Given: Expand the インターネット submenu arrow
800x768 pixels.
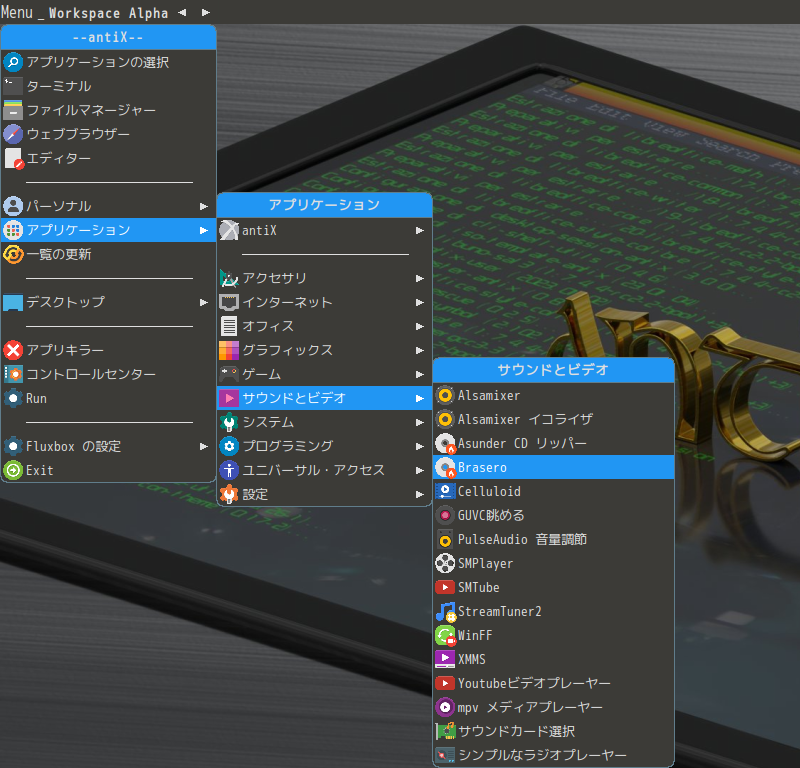Looking at the screenshot, I should [419, 302].
